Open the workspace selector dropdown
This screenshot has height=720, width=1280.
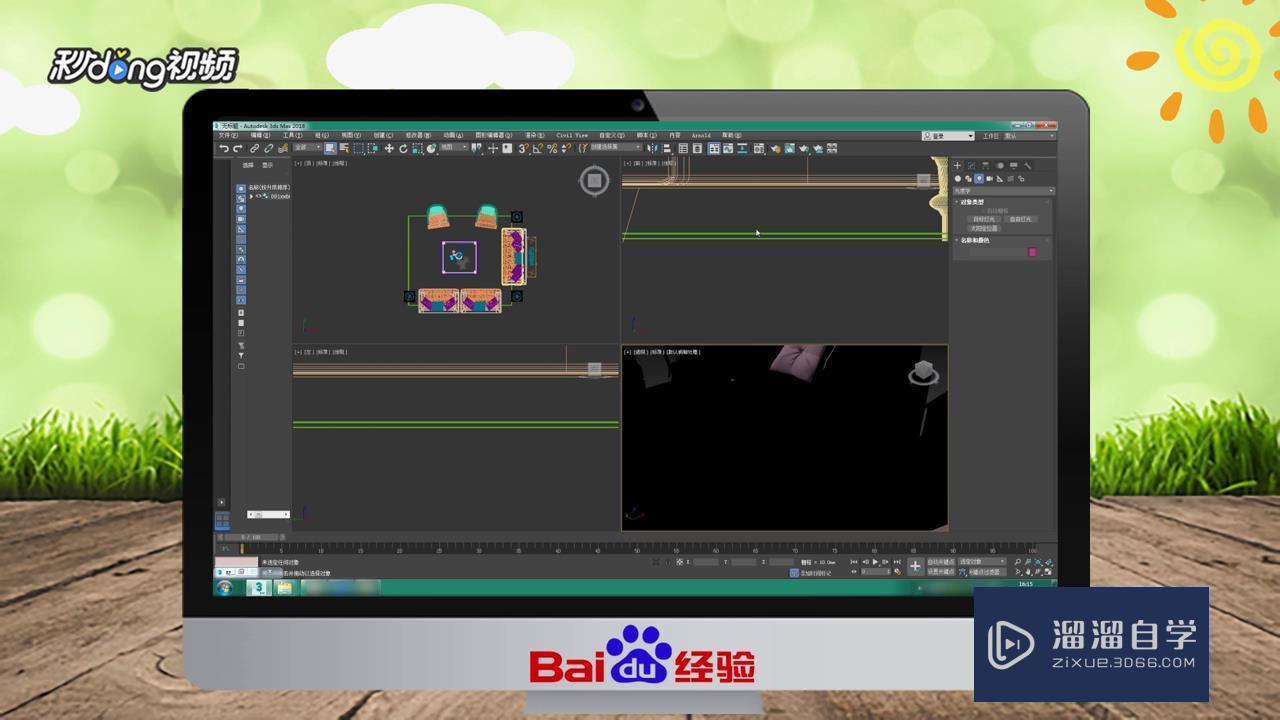(1029, 135)
